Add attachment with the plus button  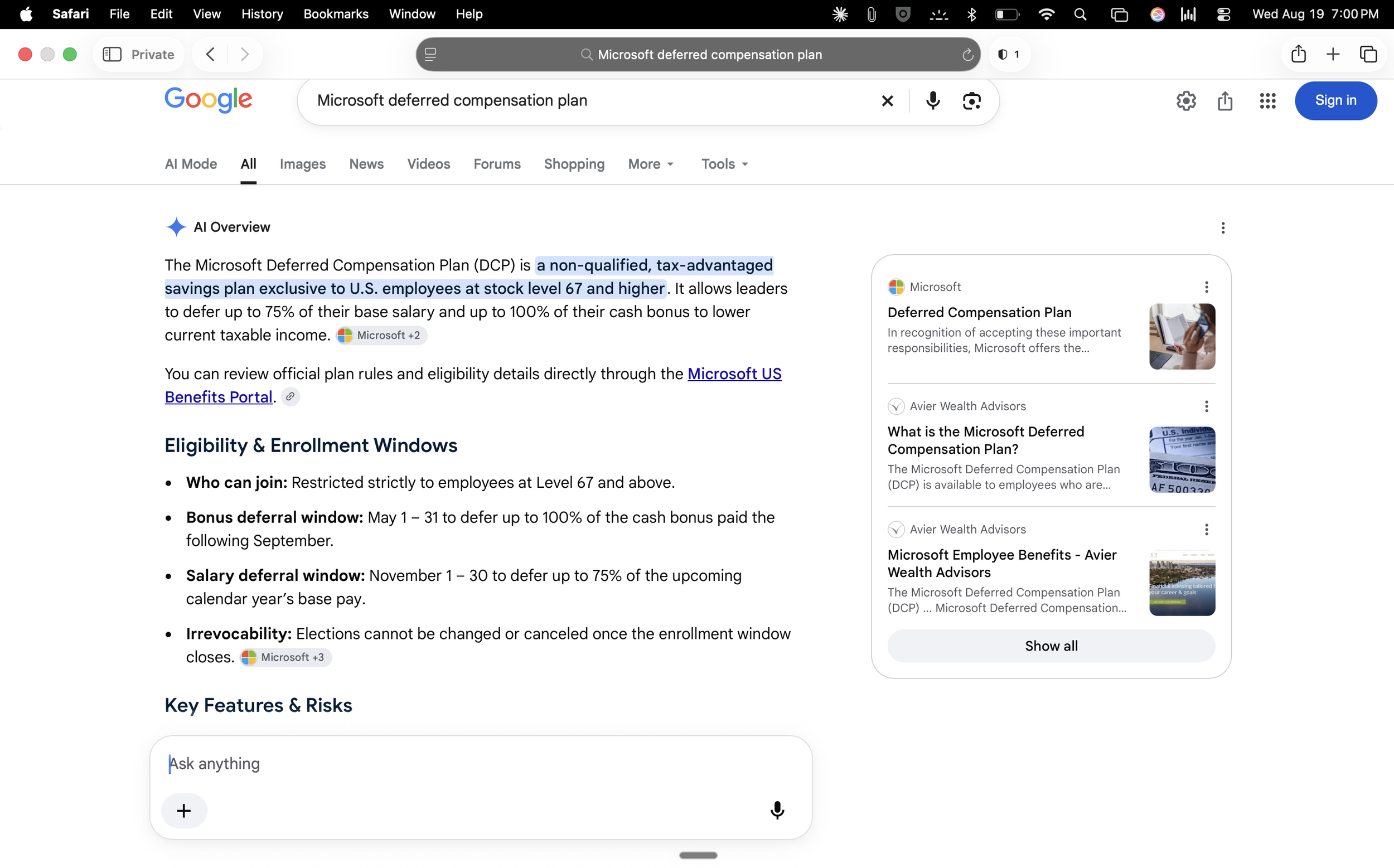(x=183, y=811)
